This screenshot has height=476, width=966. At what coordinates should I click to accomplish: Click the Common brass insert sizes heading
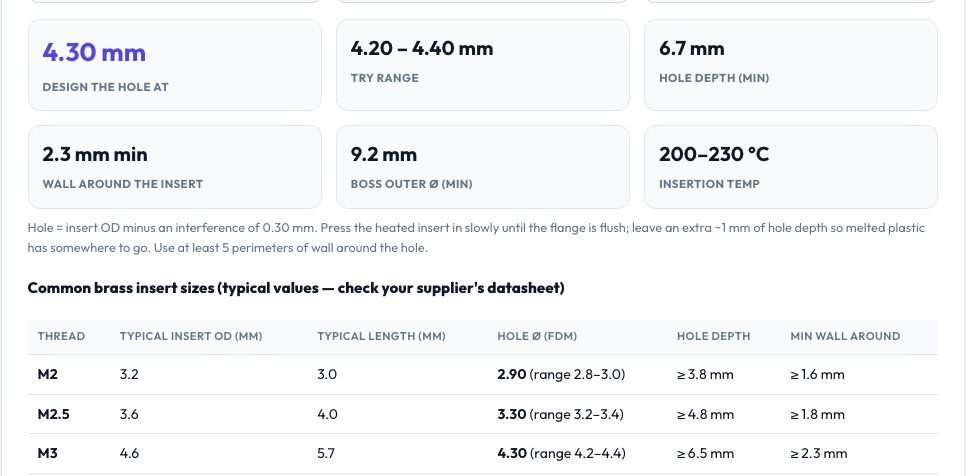point(296,288)
